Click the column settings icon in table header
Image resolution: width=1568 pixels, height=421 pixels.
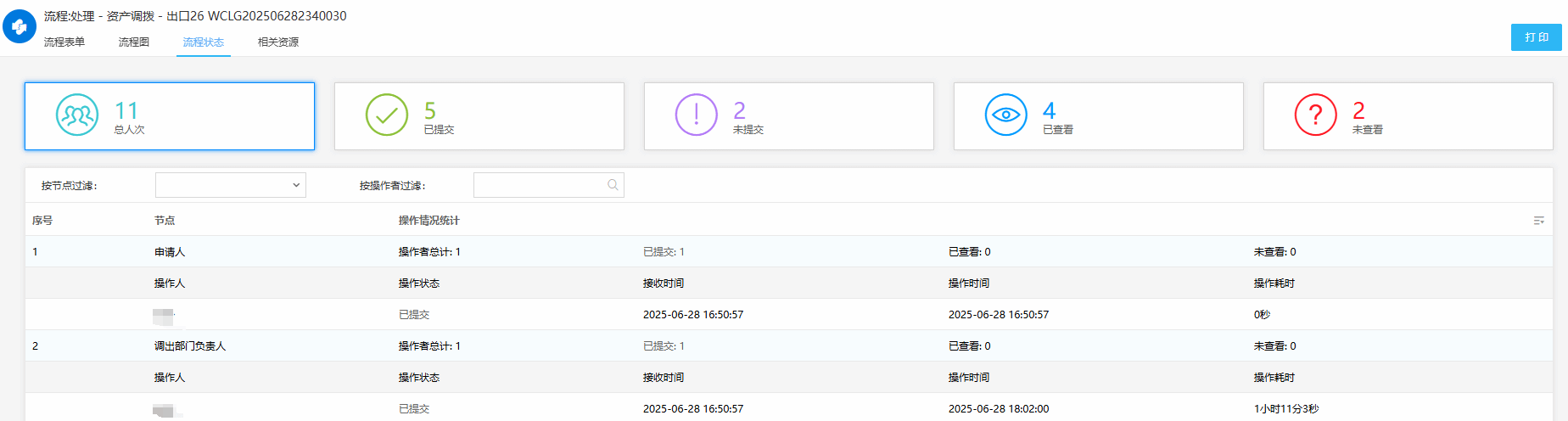(x=1538, y=221)
